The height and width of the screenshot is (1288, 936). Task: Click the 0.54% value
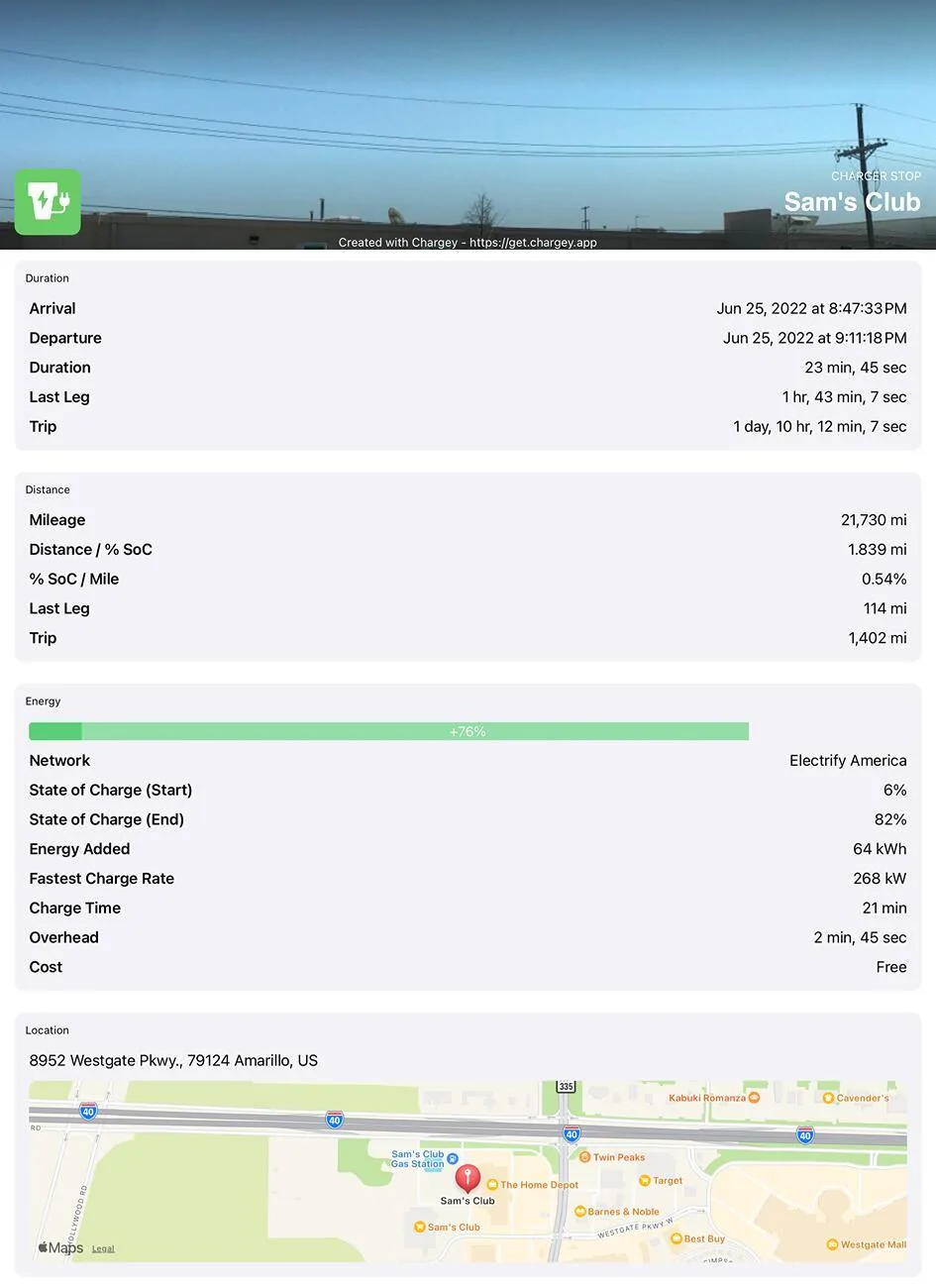pos(884,579)
